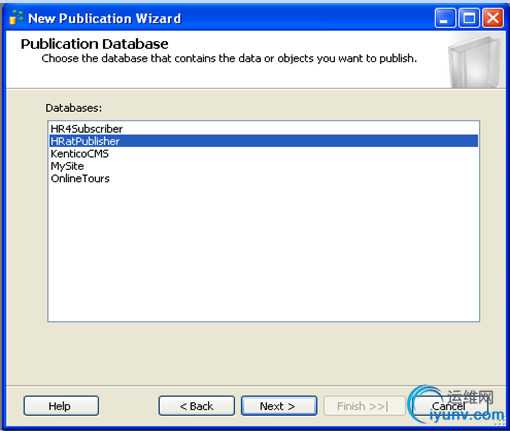Screen dimensions: 510x431
Task: Click the Finish >>| button
Action: tap(364, 406)
